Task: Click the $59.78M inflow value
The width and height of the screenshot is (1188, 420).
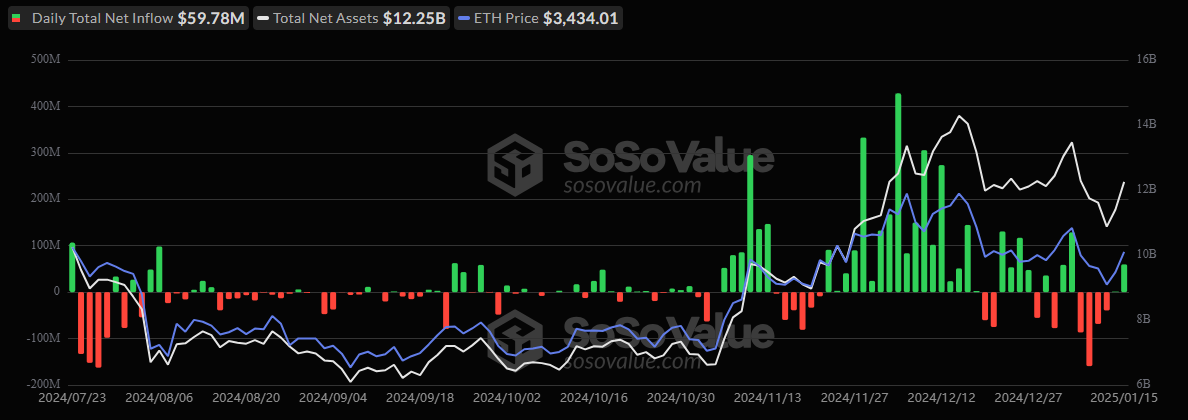Action: tap(211, 19)
